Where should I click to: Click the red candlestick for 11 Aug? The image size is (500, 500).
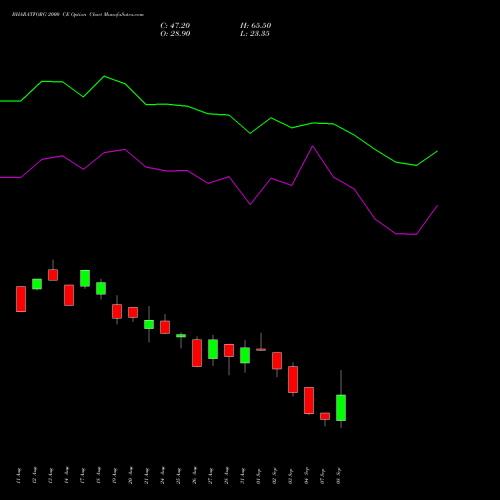click(21, 299)
